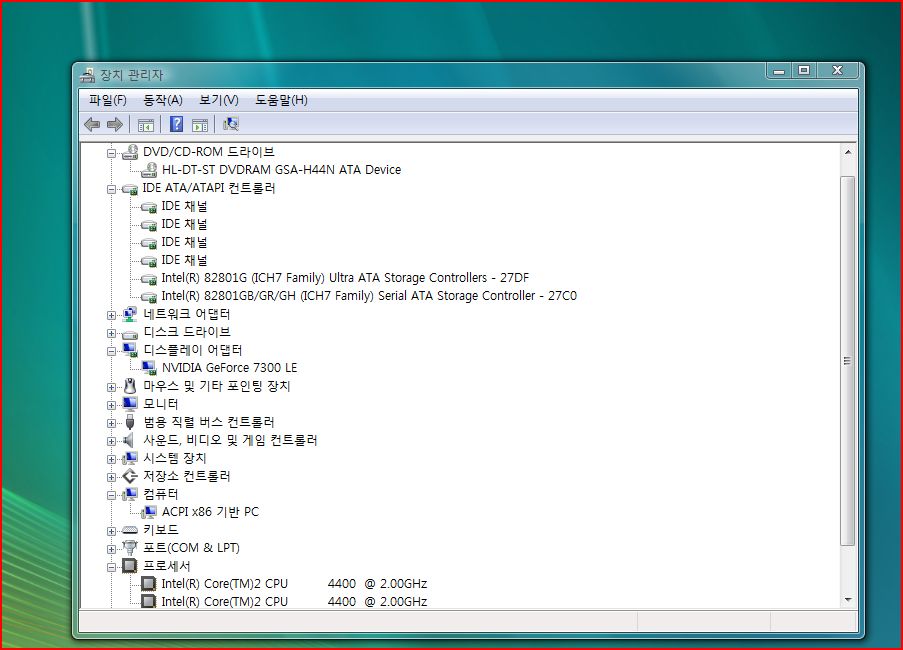Click the scrollbar up arrow
Viewport: 903px width, 650px height.
pos(848,152)
